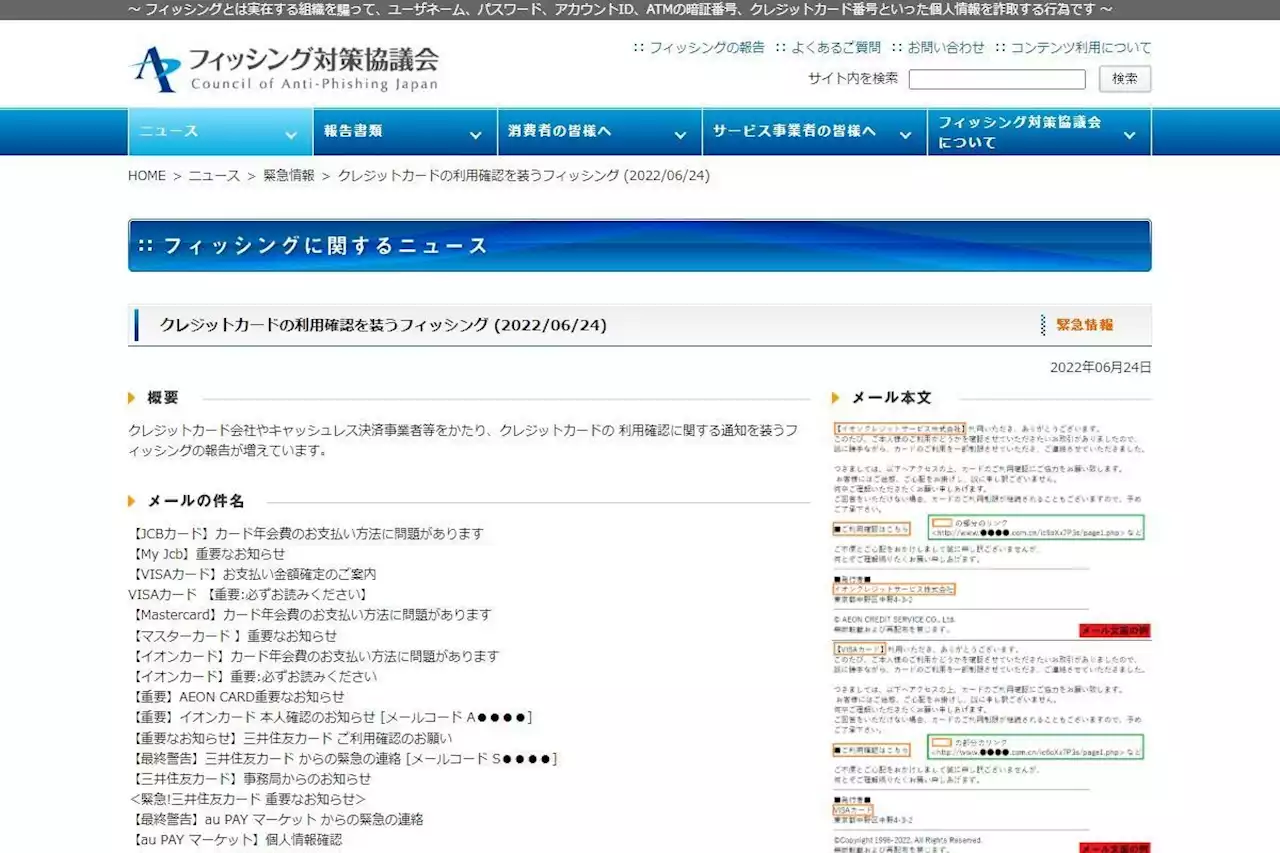Click subject line 【au PAY マーケット】個人情報確認
Viewport: 1280px width, 853px height.
236,839
